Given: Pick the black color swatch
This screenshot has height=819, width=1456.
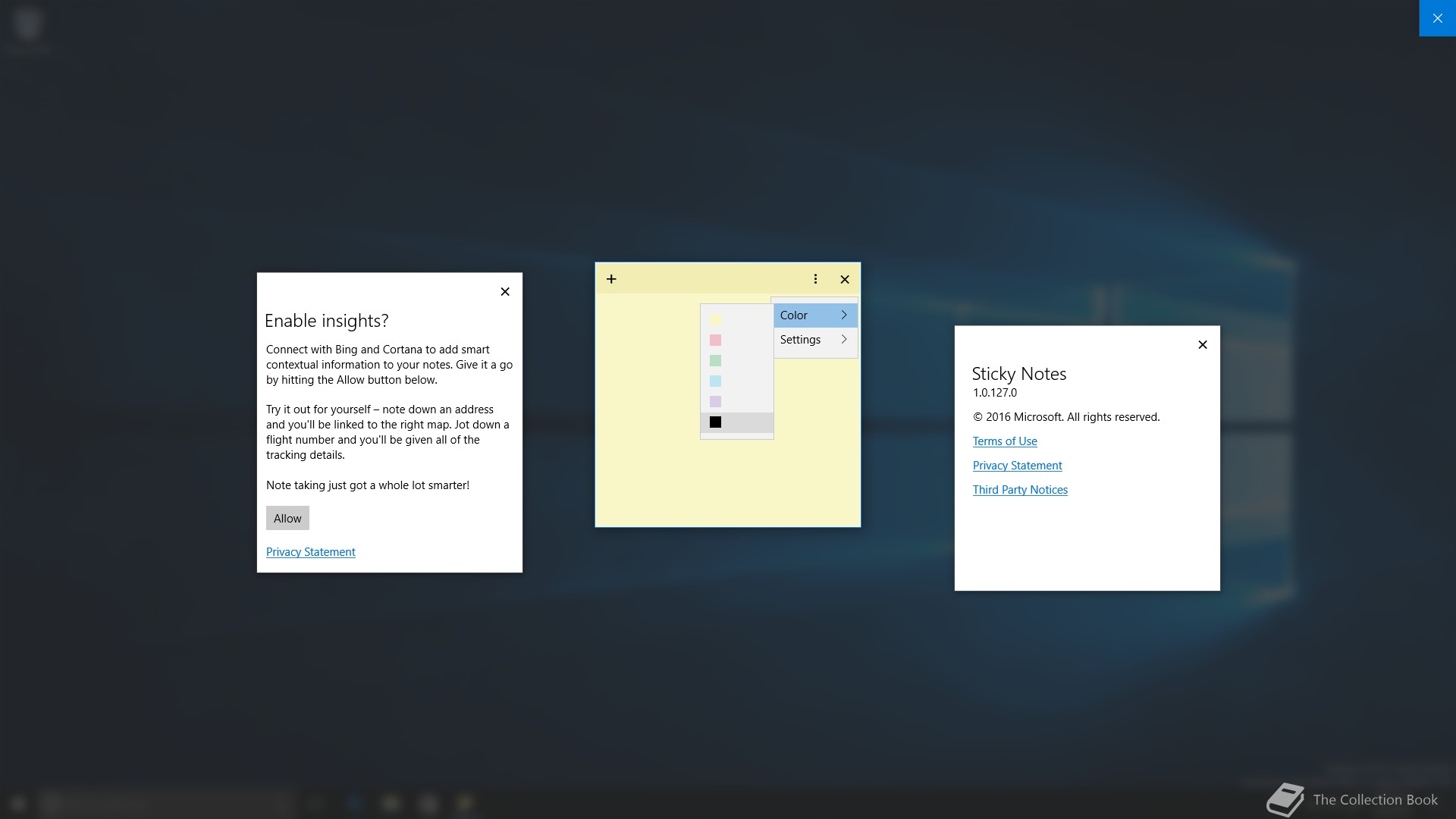Looking at the screenshot, I should point(715,422).
